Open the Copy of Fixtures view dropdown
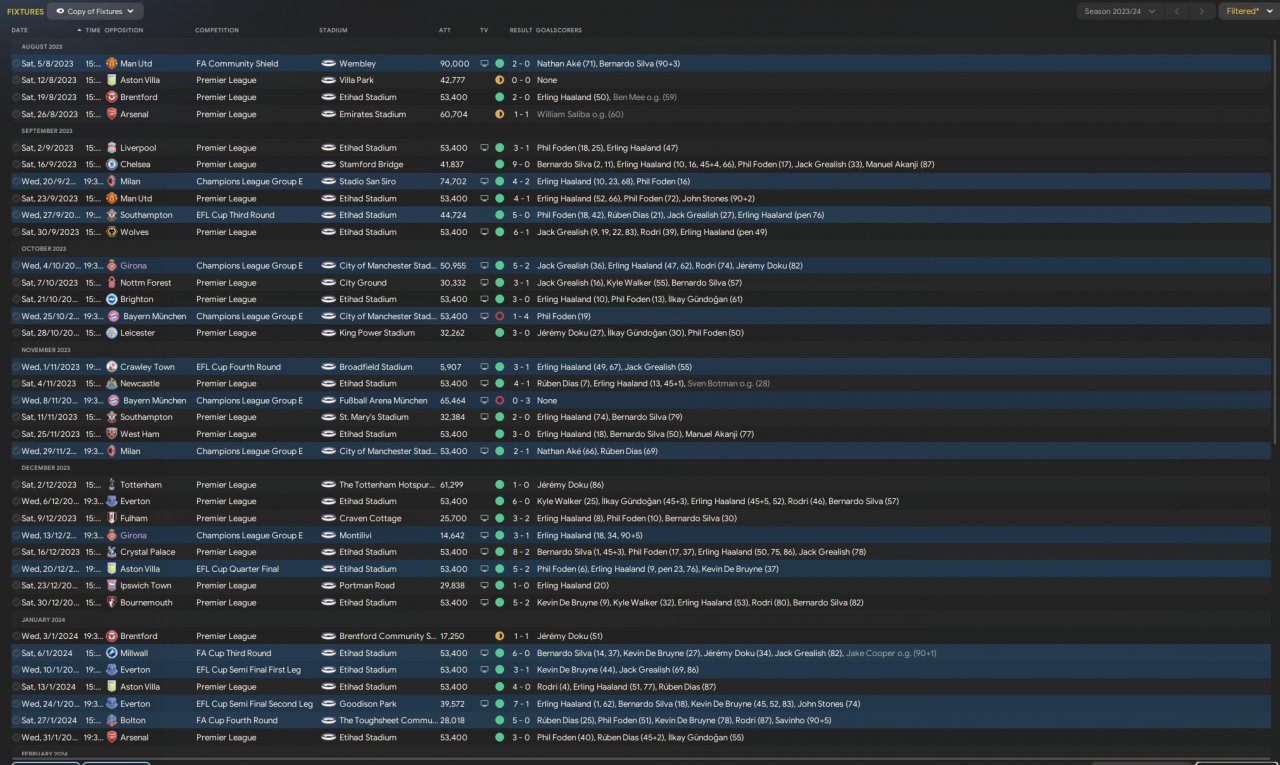The image size is (1280, 765). click(x=96, y=11)
